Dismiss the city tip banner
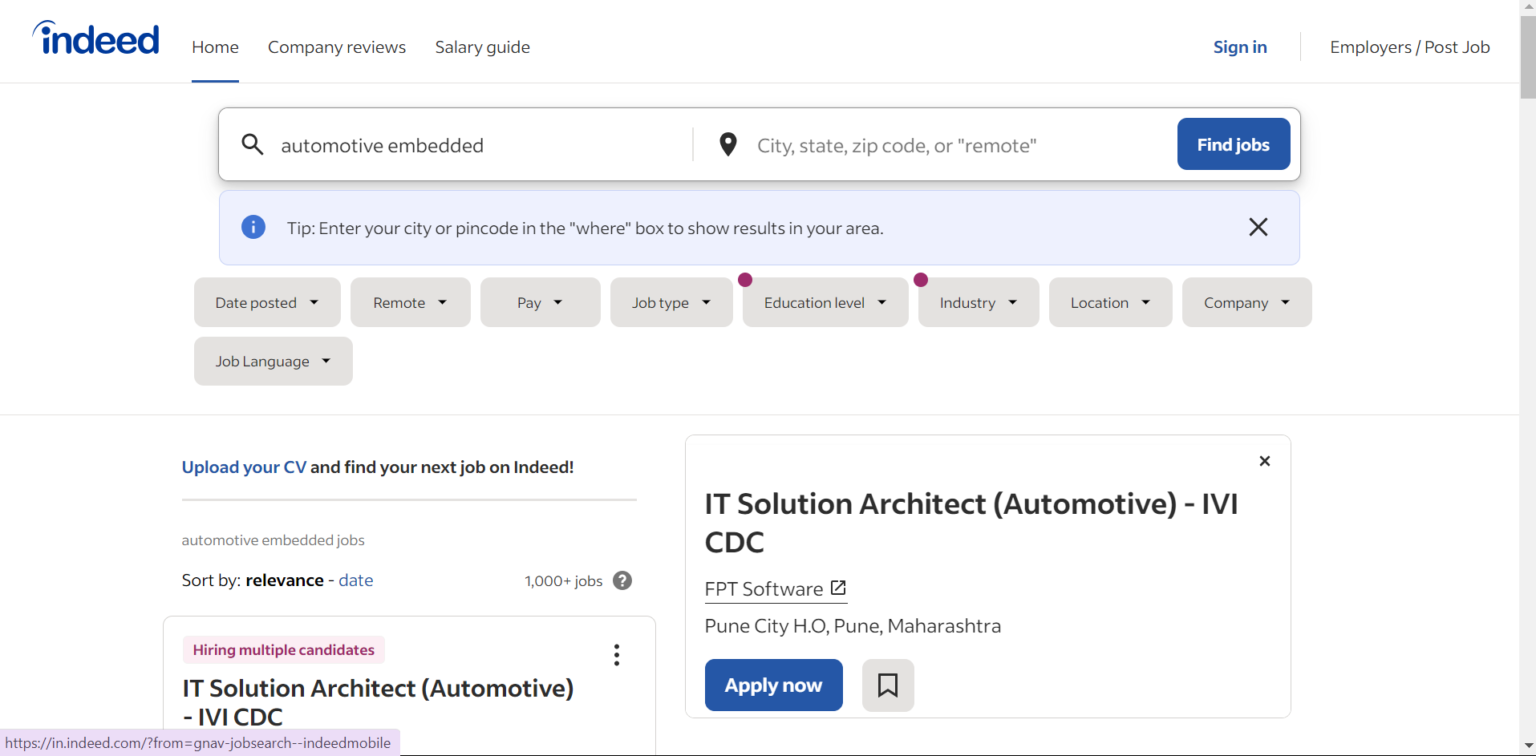1536x756 pixels. tap(1258, 227)
